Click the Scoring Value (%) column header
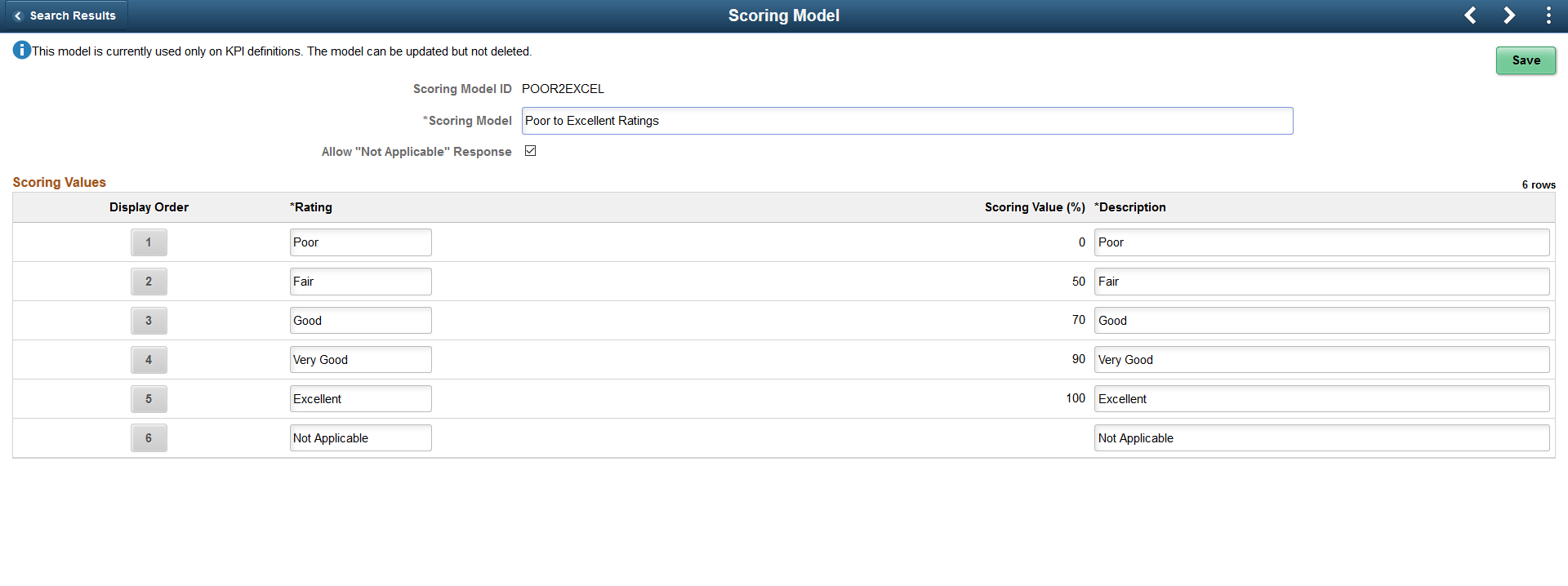 [1035, 207]
